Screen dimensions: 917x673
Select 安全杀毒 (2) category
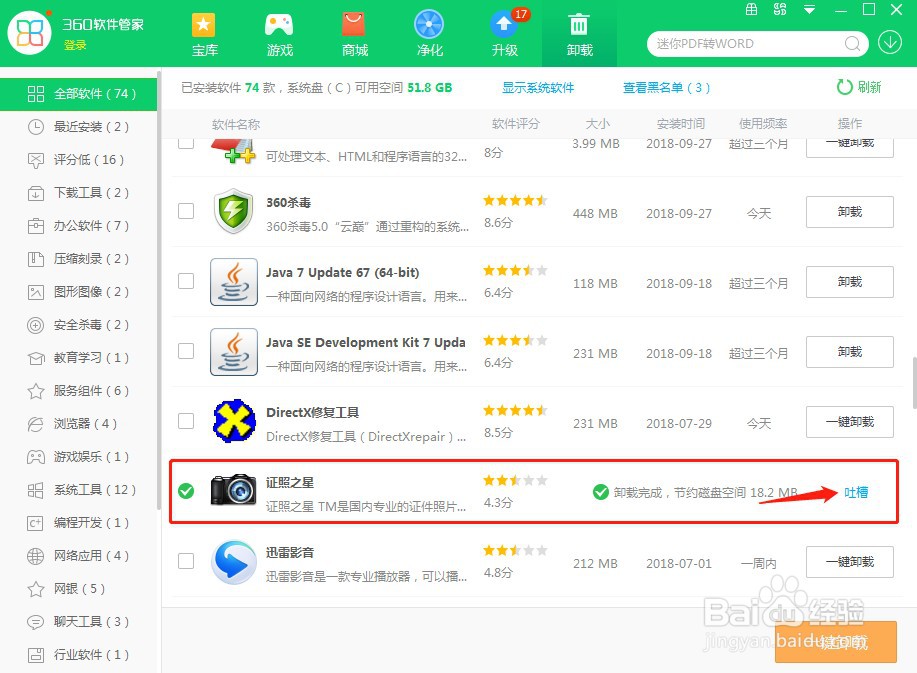78,325
